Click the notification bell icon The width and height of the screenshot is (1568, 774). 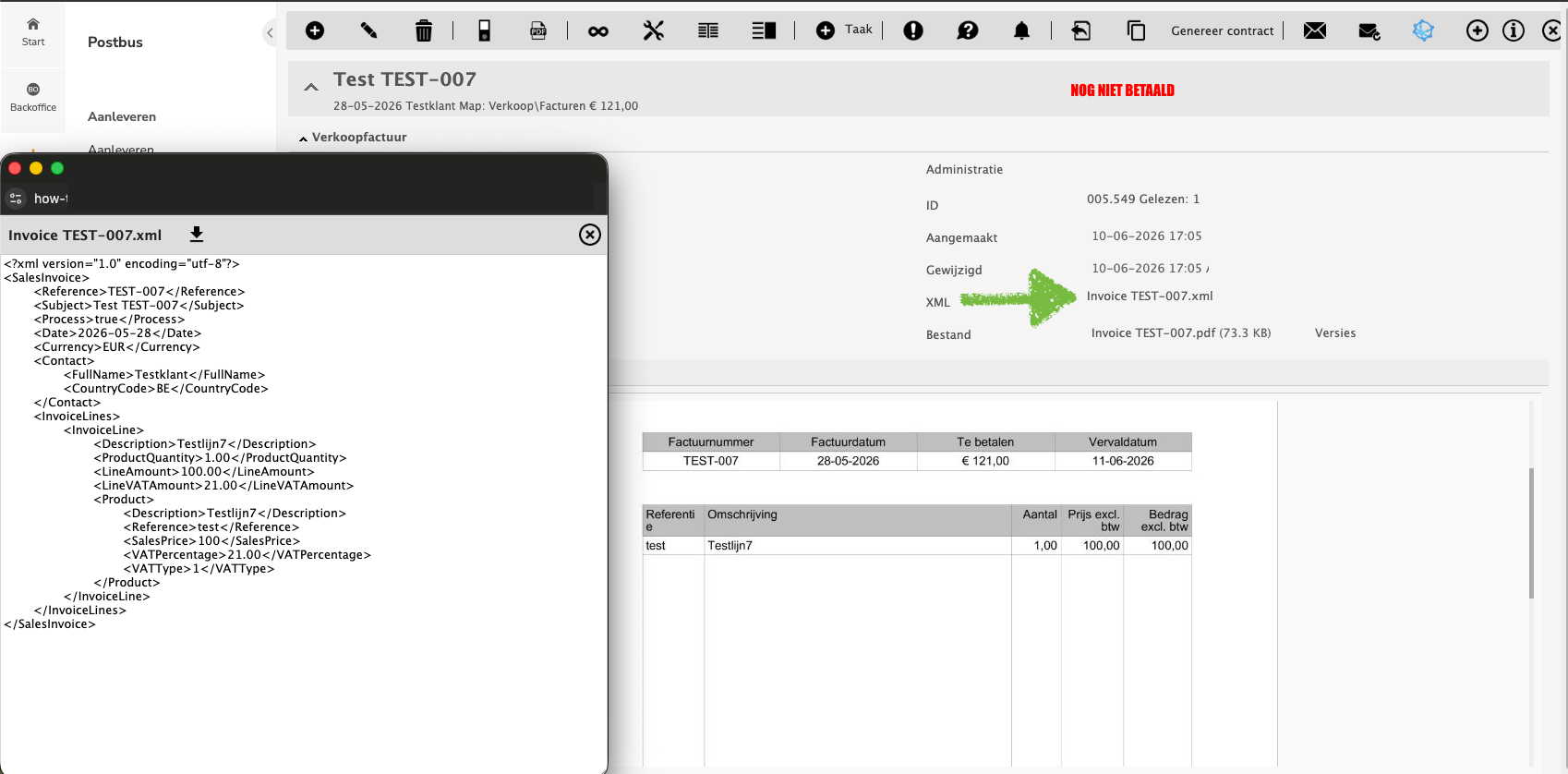click(1021, 30)
